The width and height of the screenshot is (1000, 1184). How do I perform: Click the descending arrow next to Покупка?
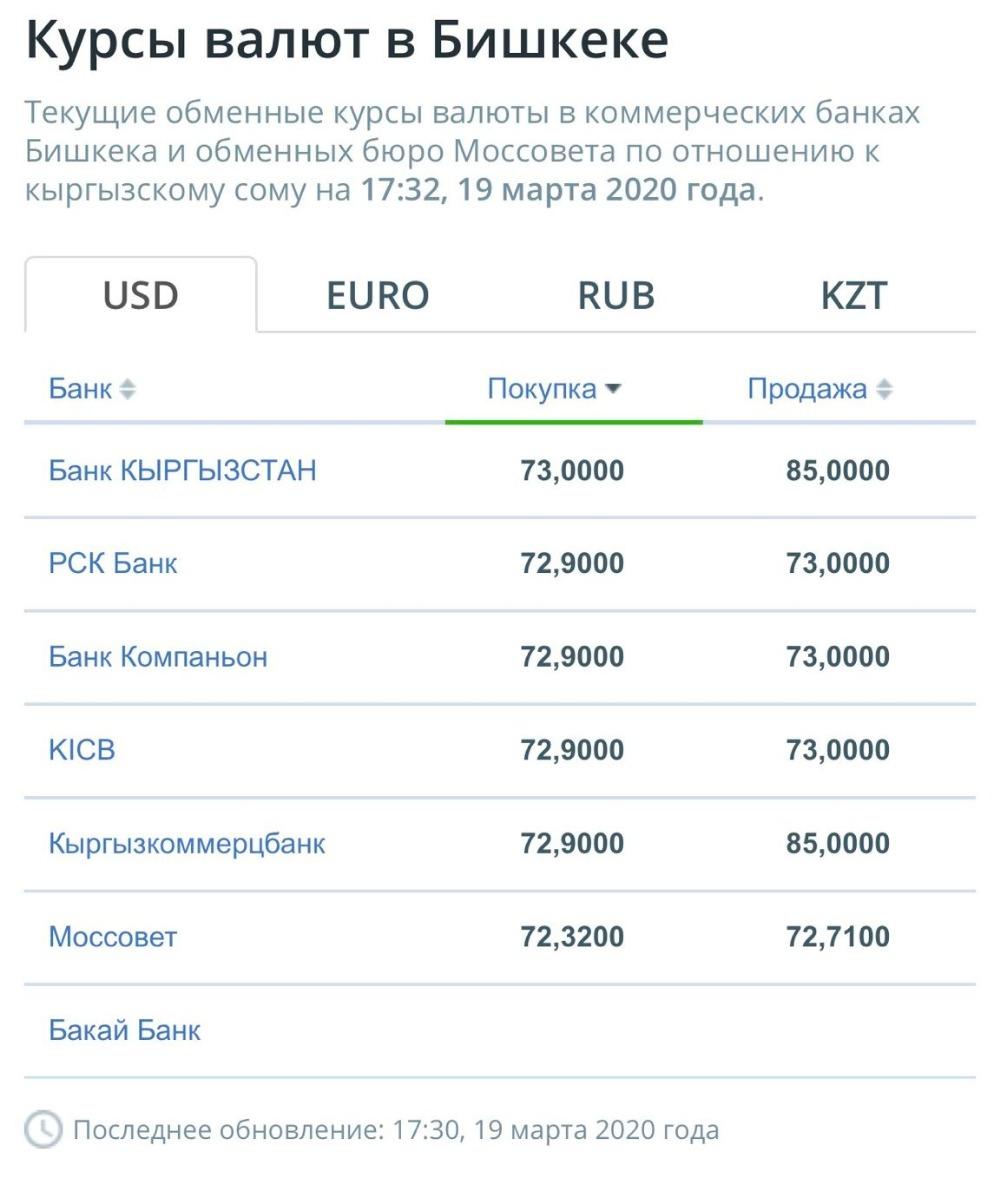[x=613, y=389]
